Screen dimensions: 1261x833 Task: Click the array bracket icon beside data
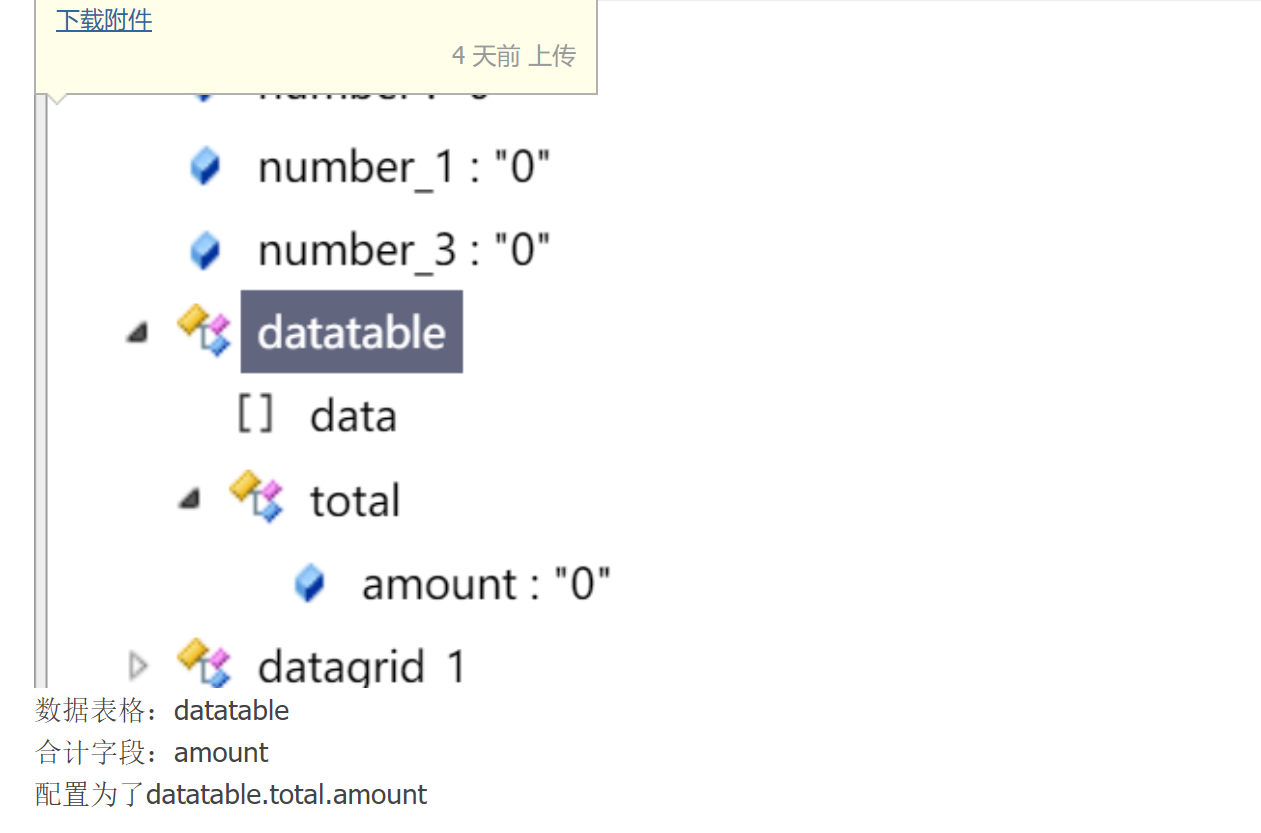click(x=255, y=414)
